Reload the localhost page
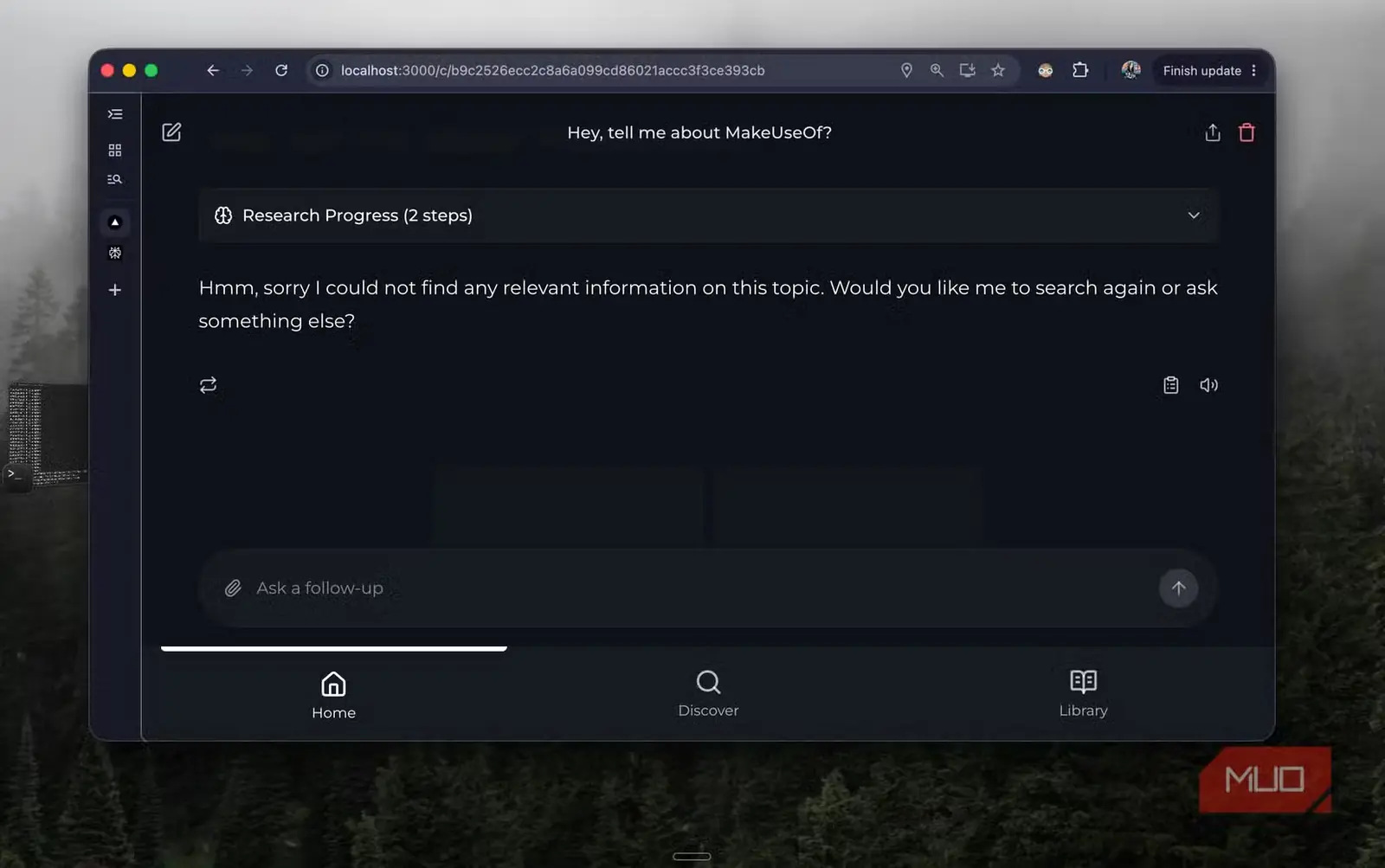The image size is (1385, 868). coord(281,71)
